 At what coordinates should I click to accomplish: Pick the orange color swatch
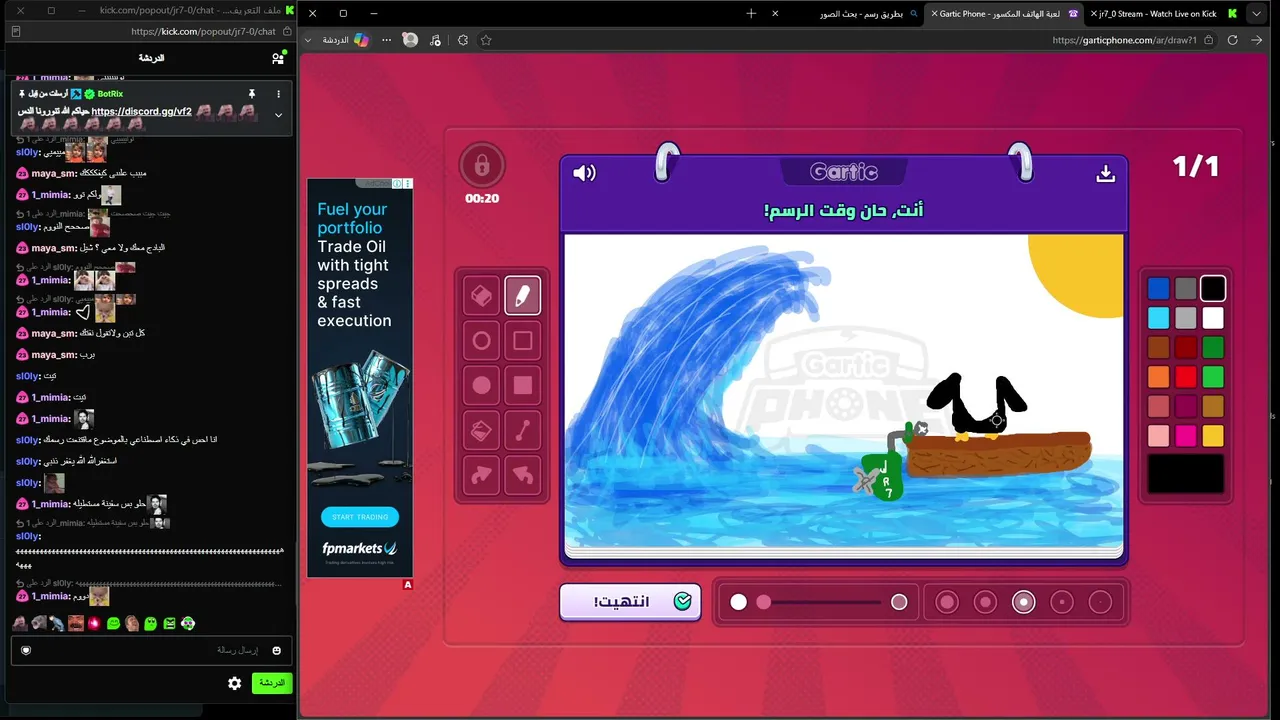click(1158, 377)
